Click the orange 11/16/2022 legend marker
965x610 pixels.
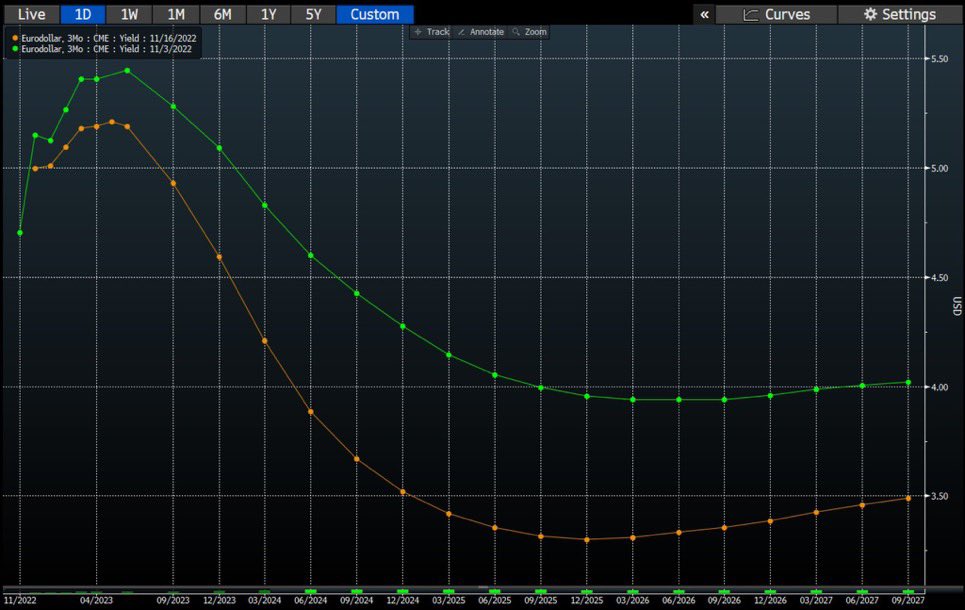pyautogui.click(x=15, y=38)
